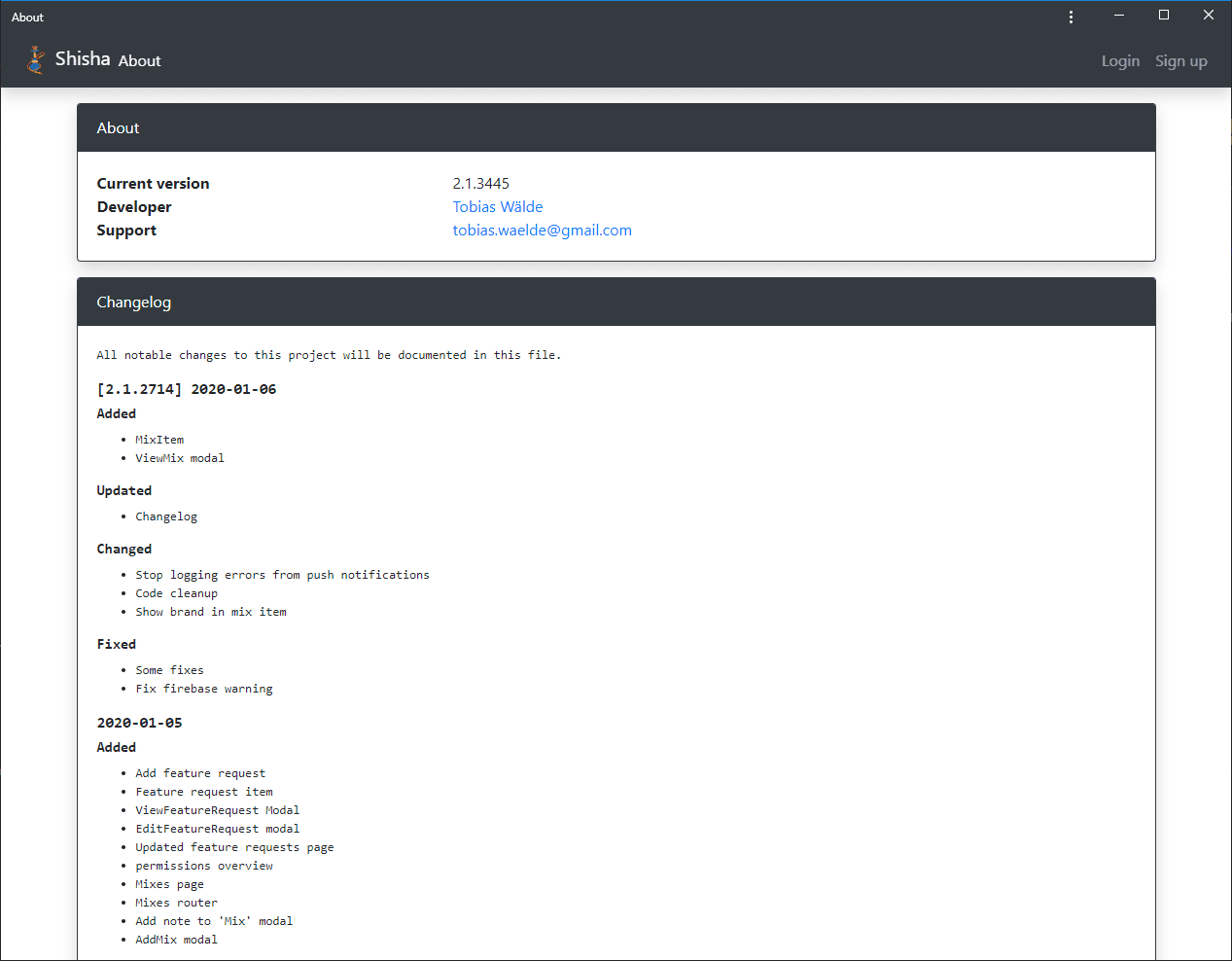Click the 'Mixes router' entry

click(x=177, y=903)
